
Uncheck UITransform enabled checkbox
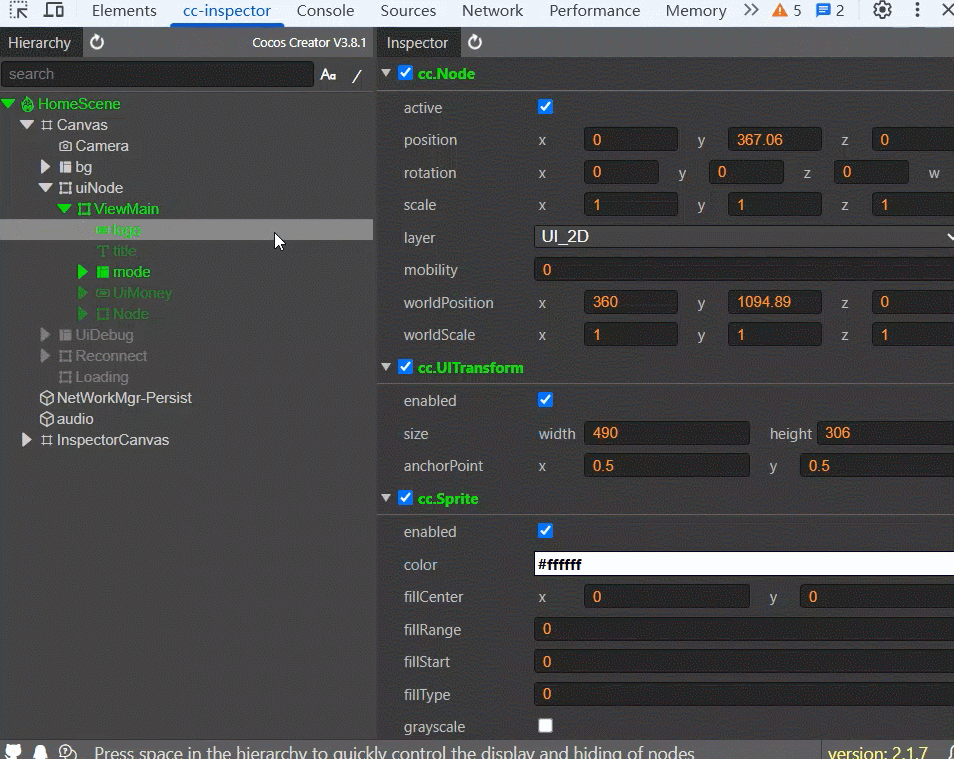tap(545, 400)
